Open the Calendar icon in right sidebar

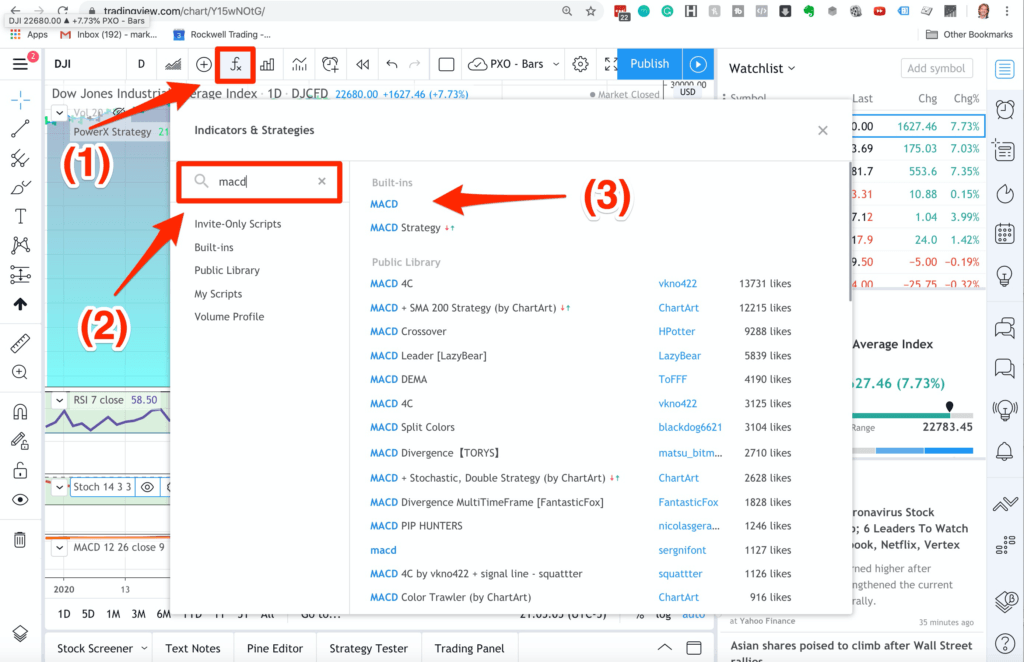click(x=1005, y=233)
